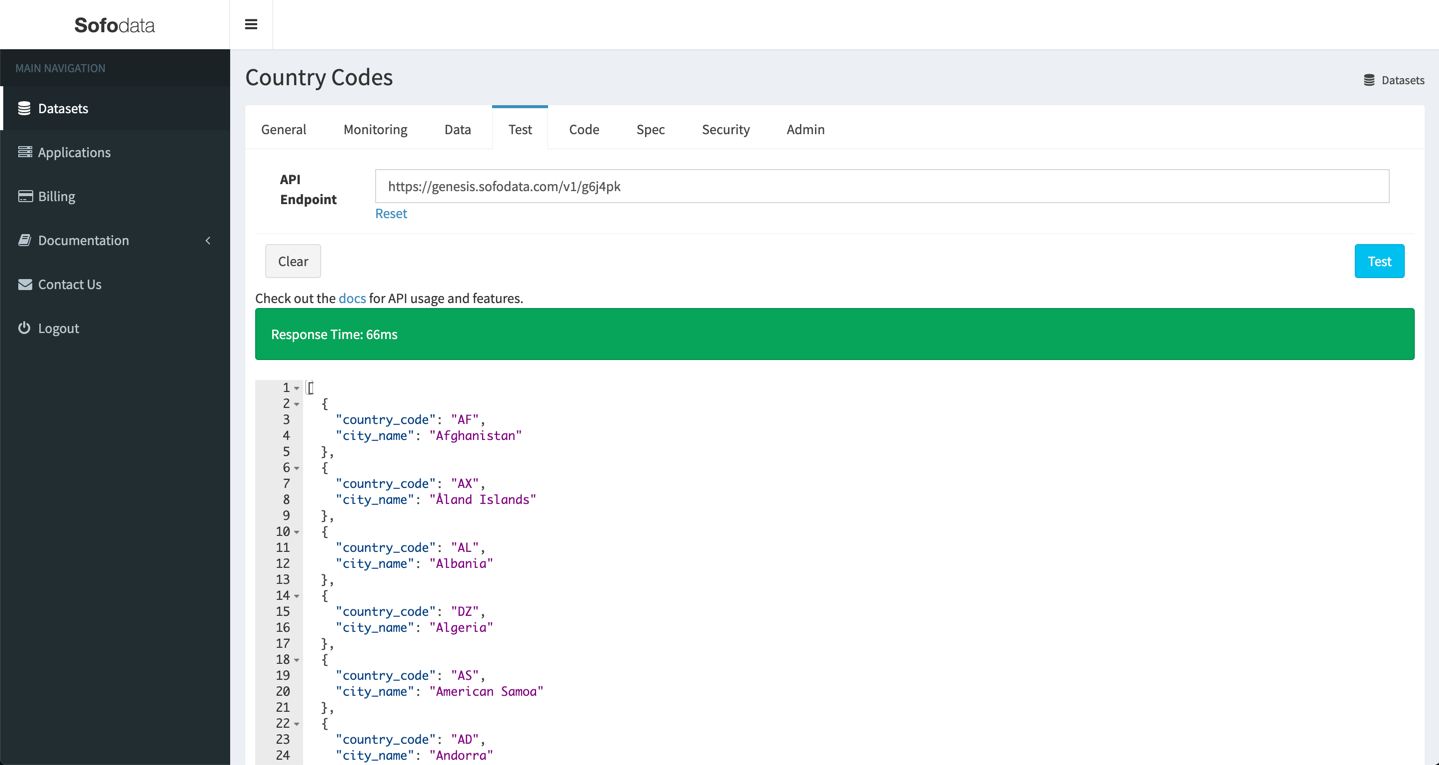Click the "Algeria" value on line 16
1439x765 pixels.
[462, 628]
